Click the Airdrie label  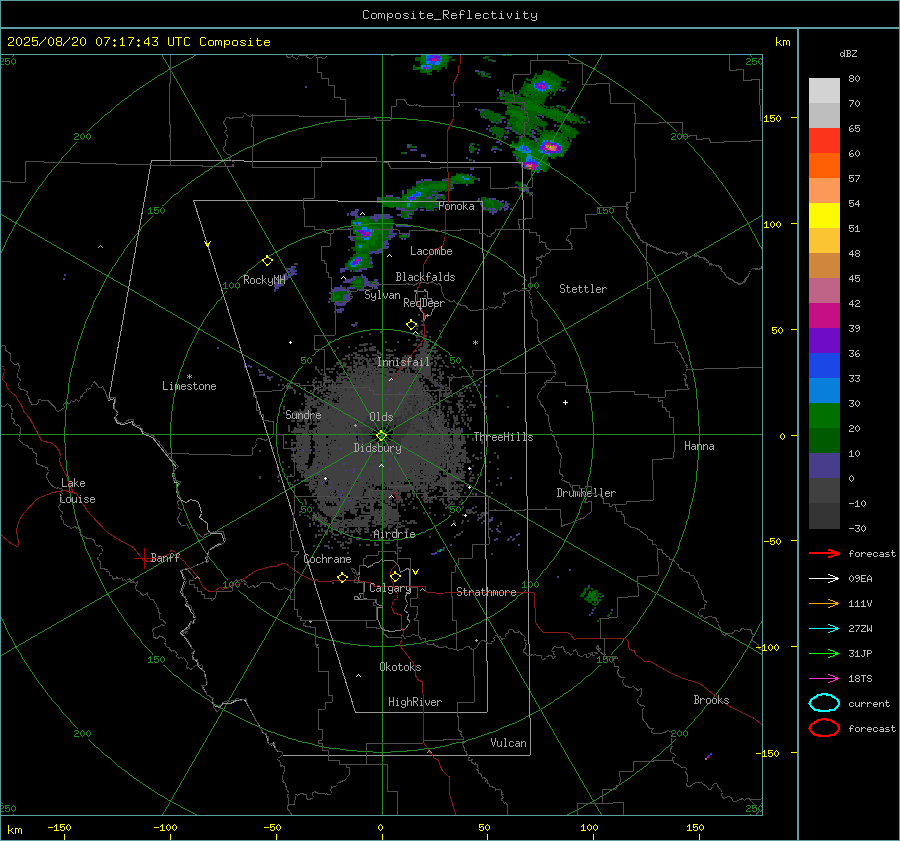394,534
